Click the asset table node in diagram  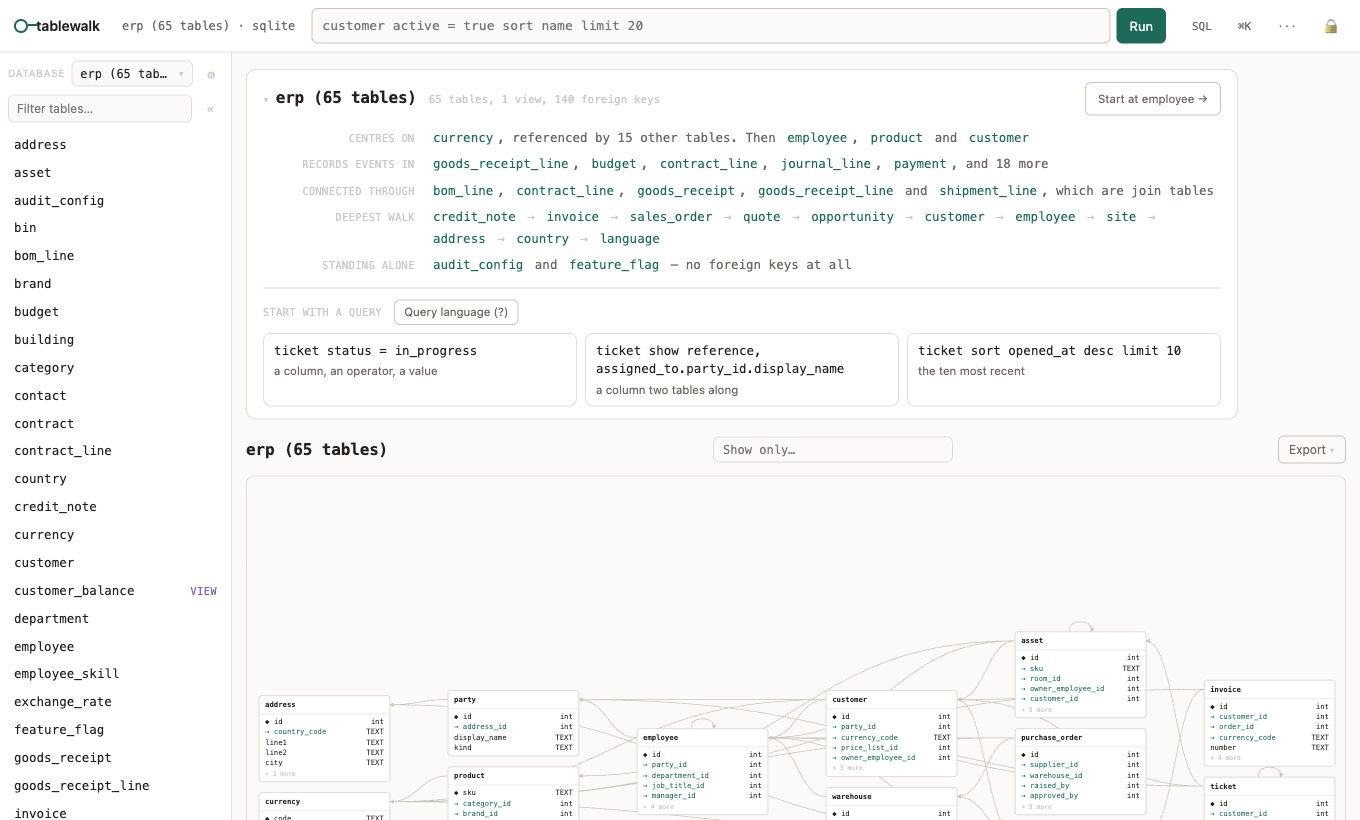point(1080,675)
